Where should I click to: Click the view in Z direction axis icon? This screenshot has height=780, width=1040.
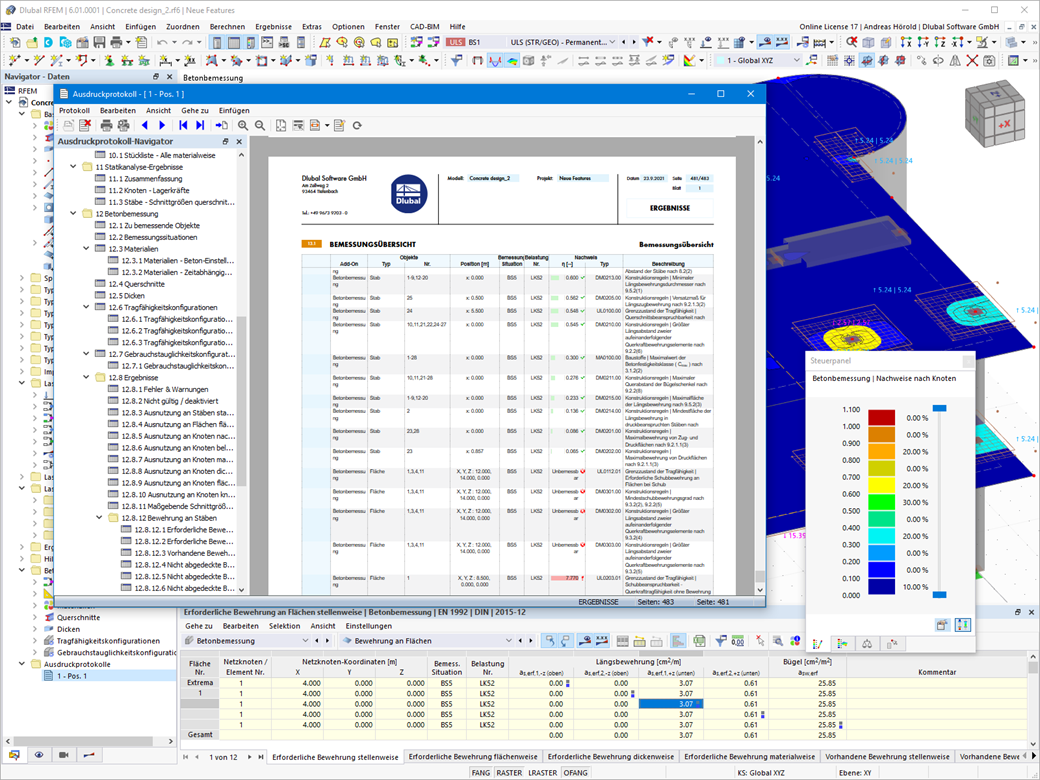point(940,42)
